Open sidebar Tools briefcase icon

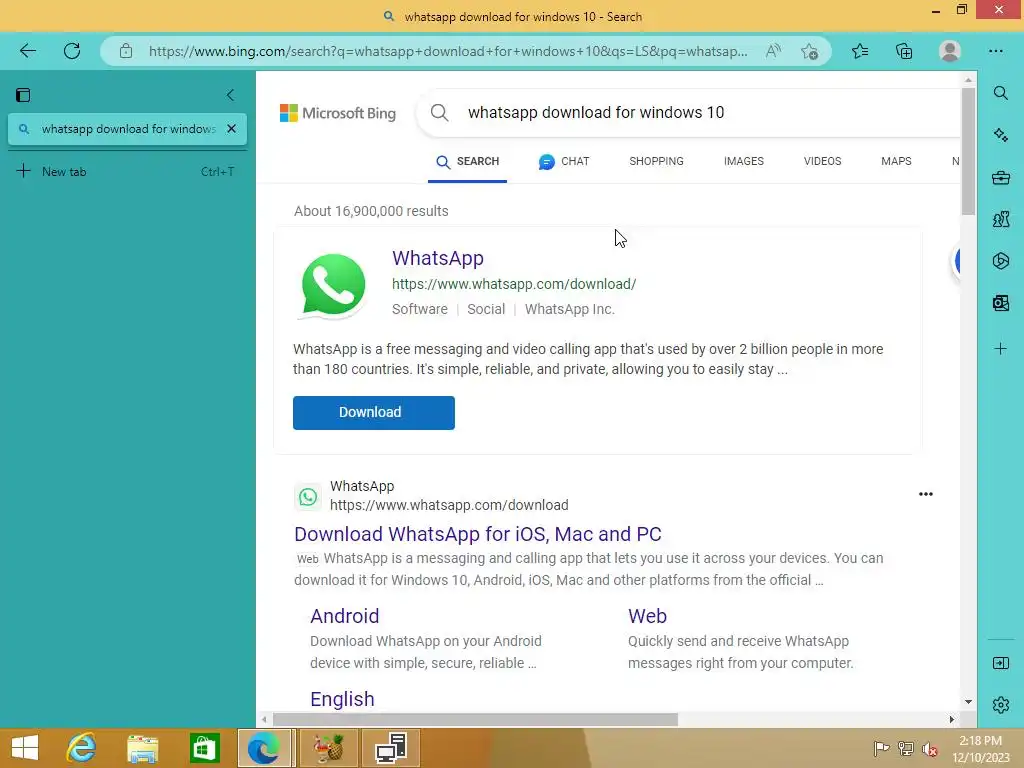pyautogui.click(x=1000, y=178)
